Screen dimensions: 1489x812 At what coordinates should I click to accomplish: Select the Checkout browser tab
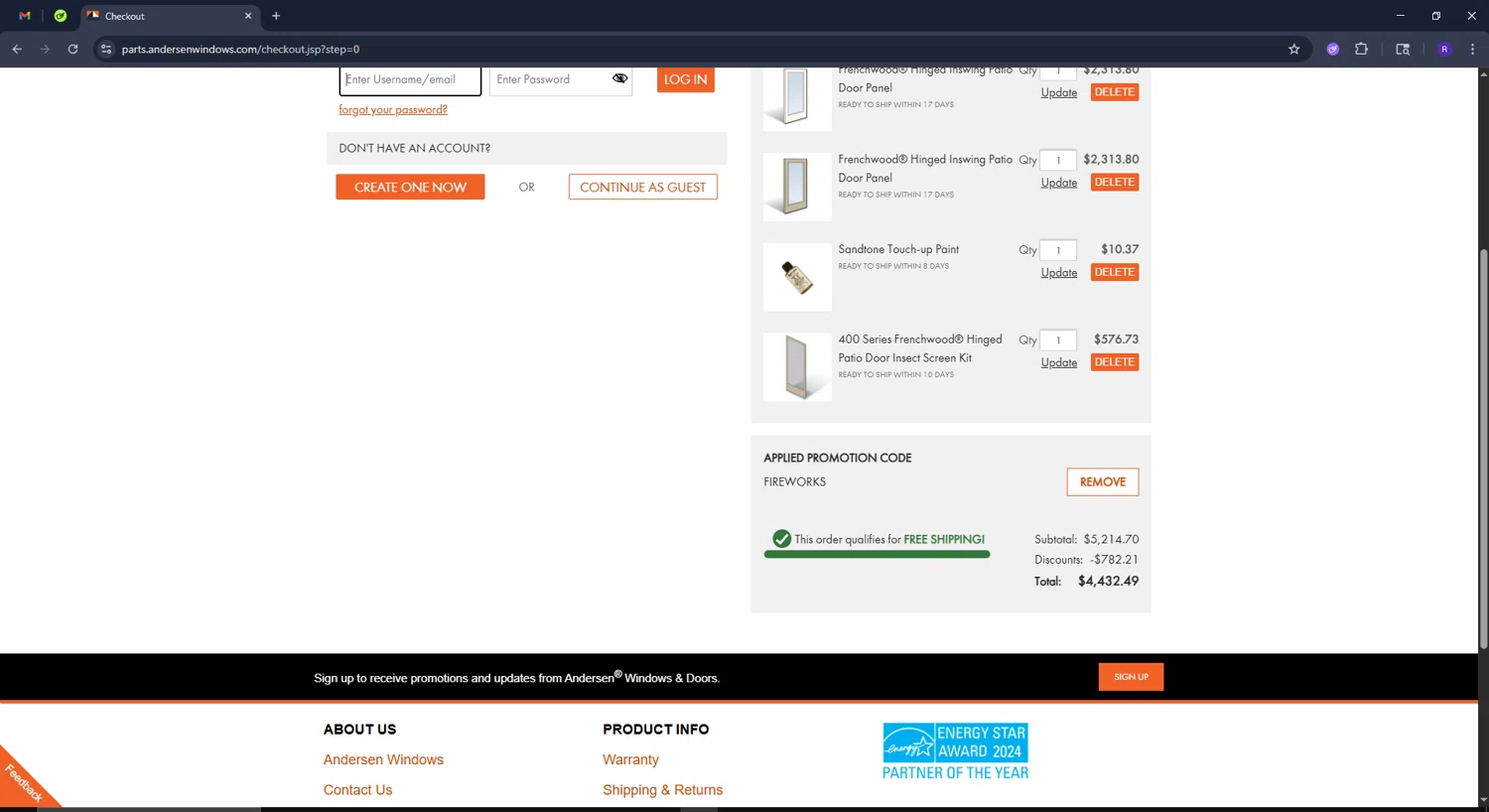coord(171,16)
